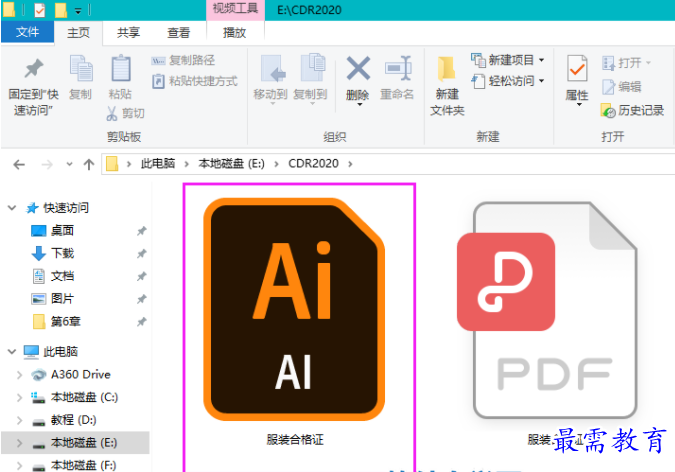Viewport: 675px width, 472px height.
Task: Click Local Disk (E:) in the address bar
Action: [232, 164]
